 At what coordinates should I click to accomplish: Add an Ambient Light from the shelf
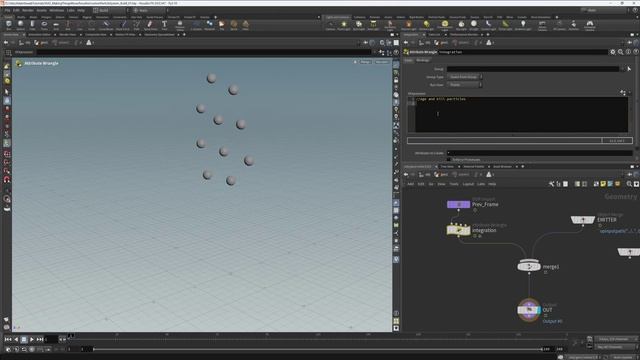pyautogui.click(x=523, y=25)
